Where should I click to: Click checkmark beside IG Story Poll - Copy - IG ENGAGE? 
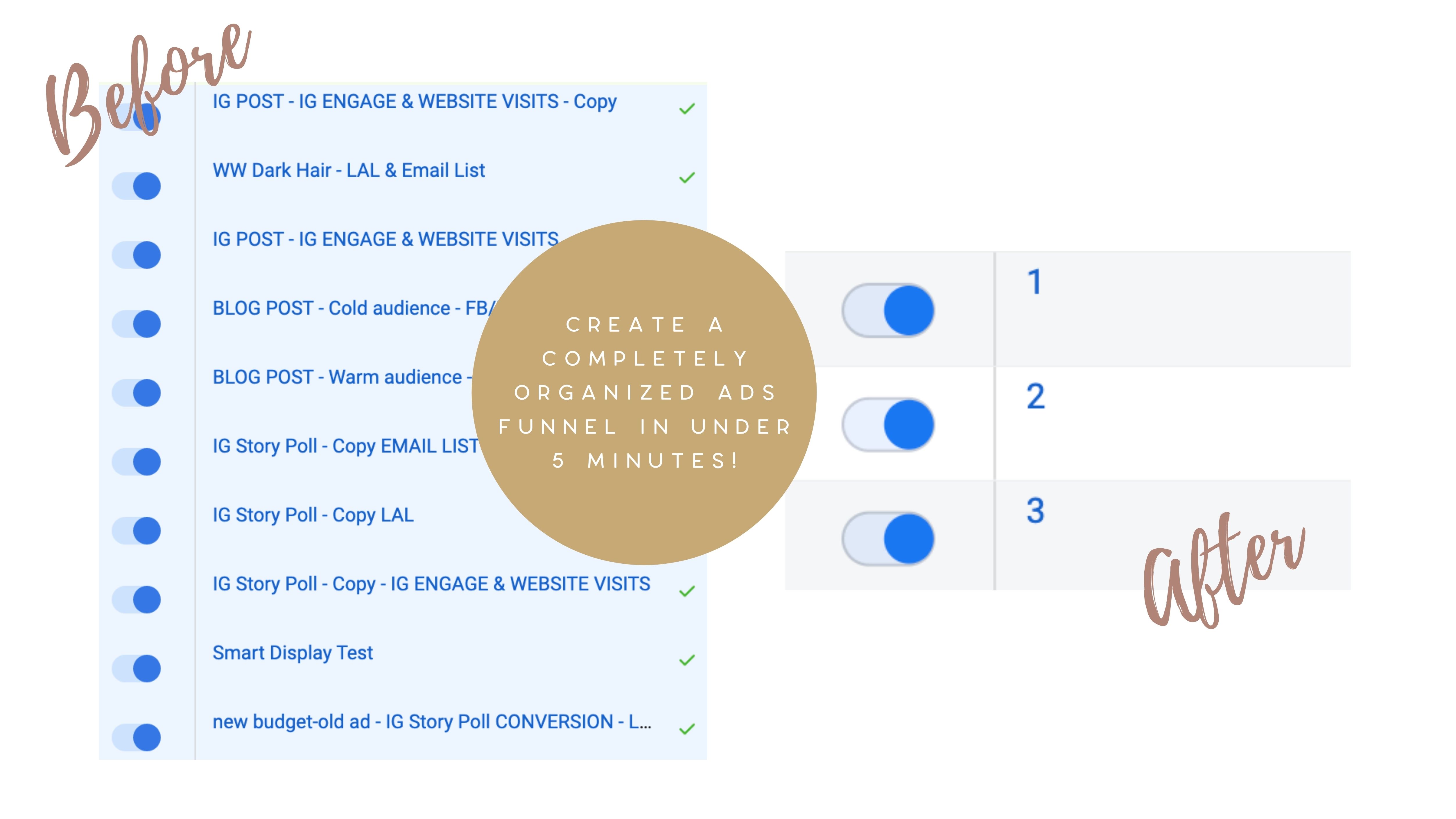(687, 591)
